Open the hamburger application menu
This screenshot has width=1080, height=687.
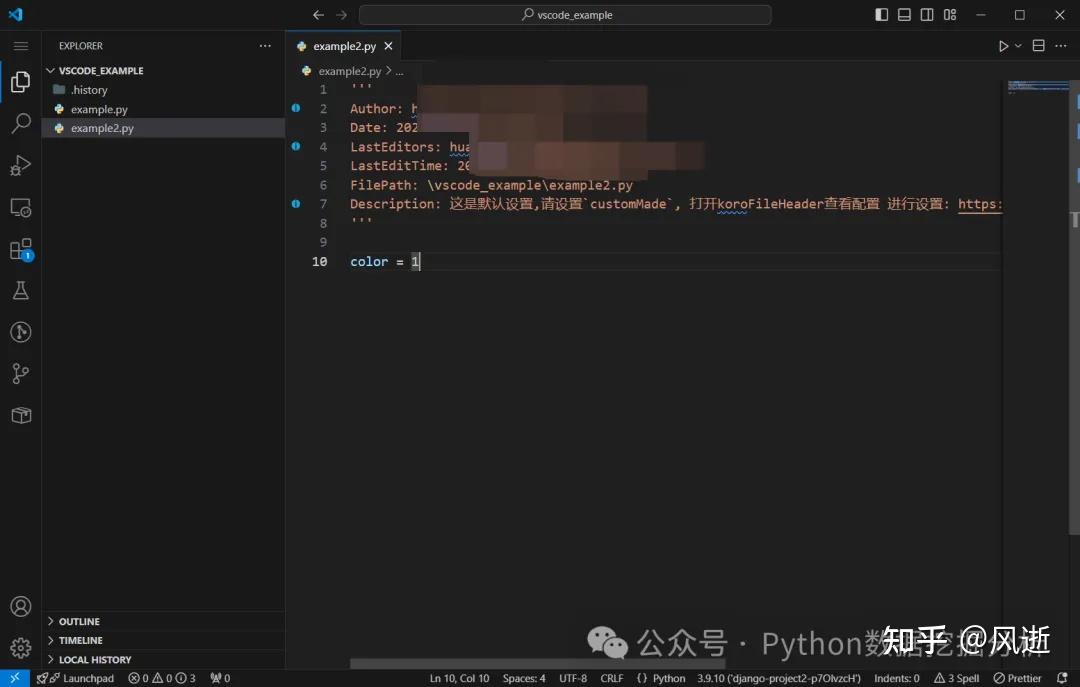[x=20, y=46]
